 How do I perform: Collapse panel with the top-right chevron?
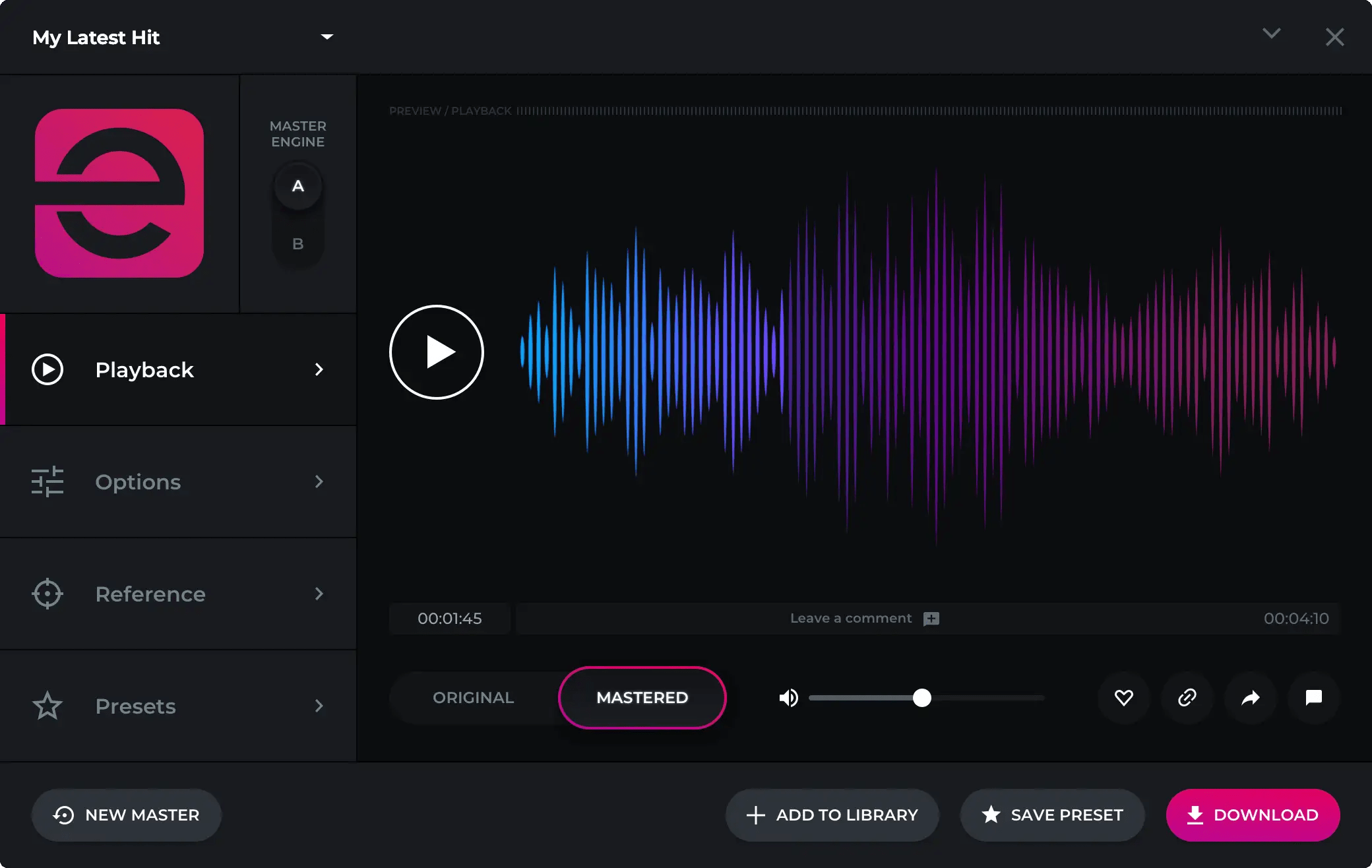1271,34
